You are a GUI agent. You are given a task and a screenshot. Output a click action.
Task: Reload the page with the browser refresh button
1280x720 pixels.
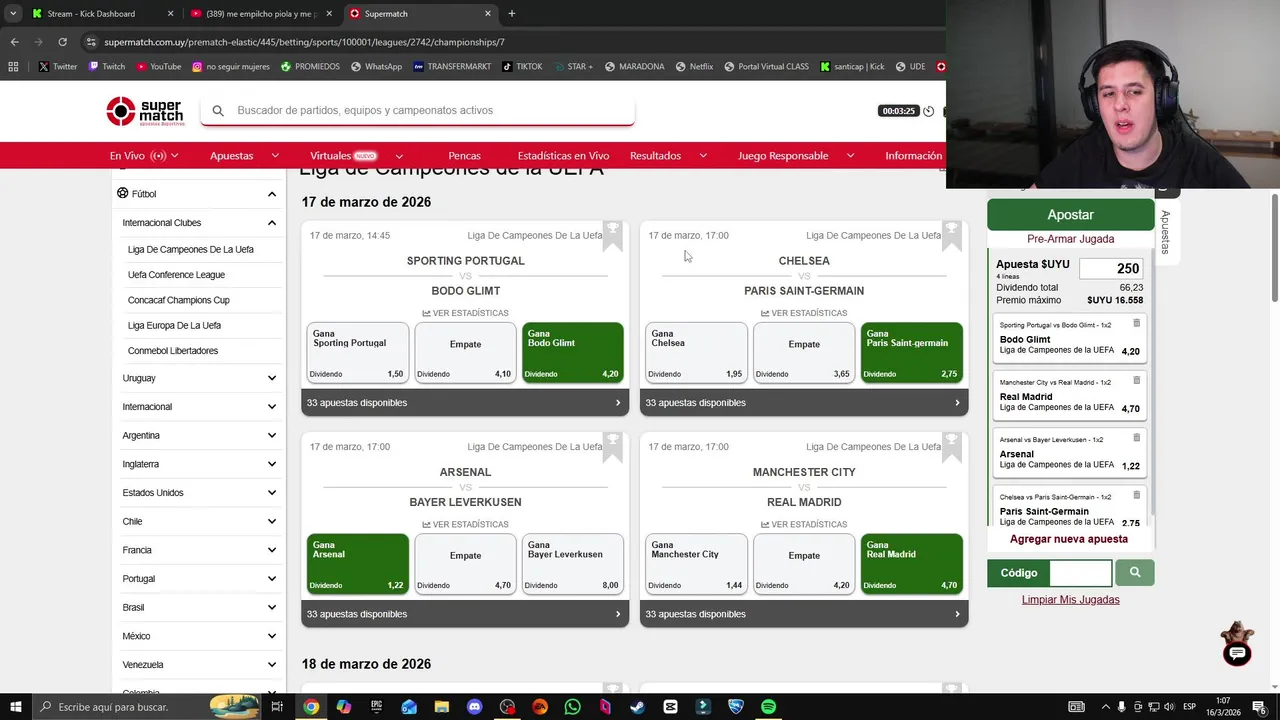click(62, 42)
